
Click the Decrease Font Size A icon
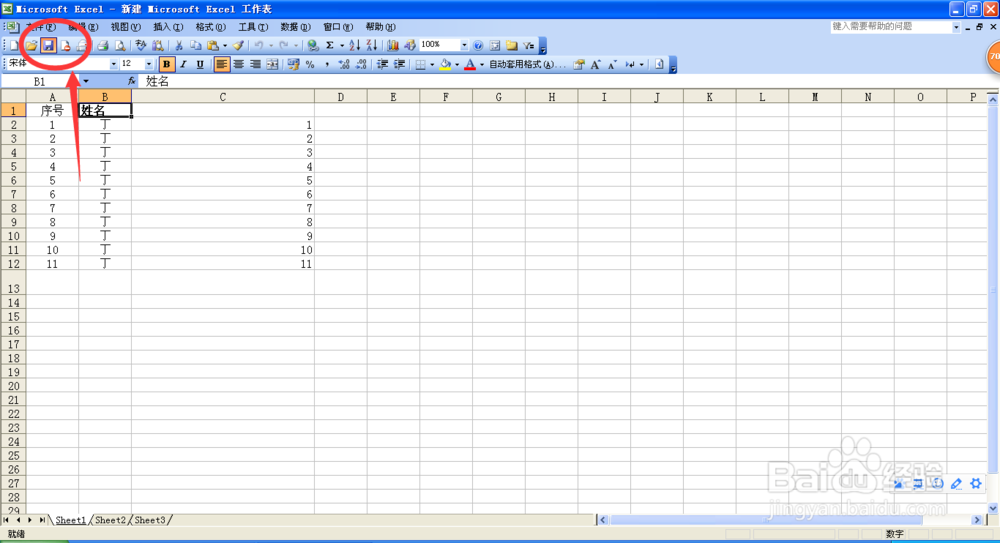coord(612,64)
